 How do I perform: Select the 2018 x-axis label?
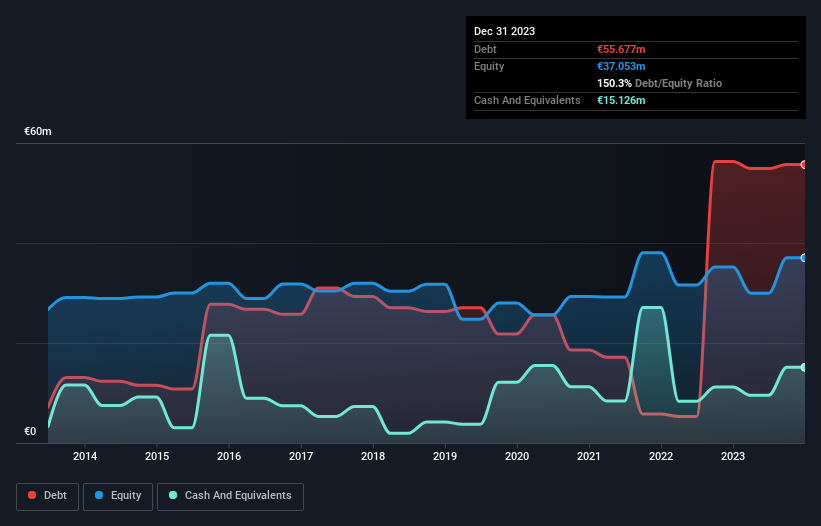coord(373,456)
